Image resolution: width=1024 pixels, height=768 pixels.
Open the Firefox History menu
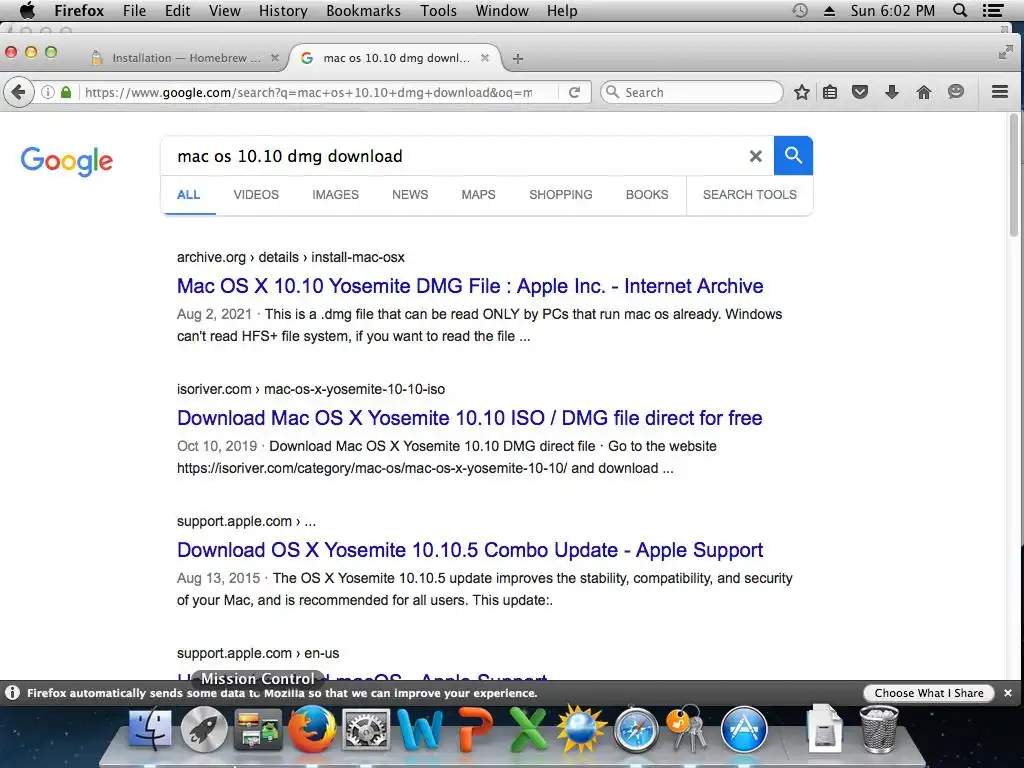tap(283, 11)
